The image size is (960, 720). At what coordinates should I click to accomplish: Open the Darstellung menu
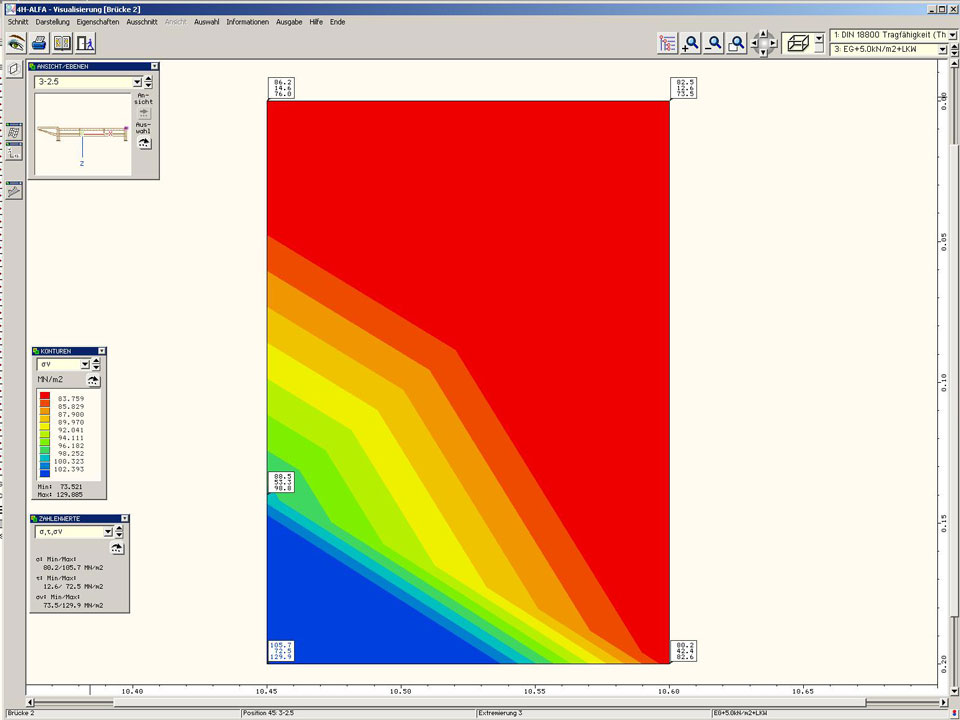point(52,21)
